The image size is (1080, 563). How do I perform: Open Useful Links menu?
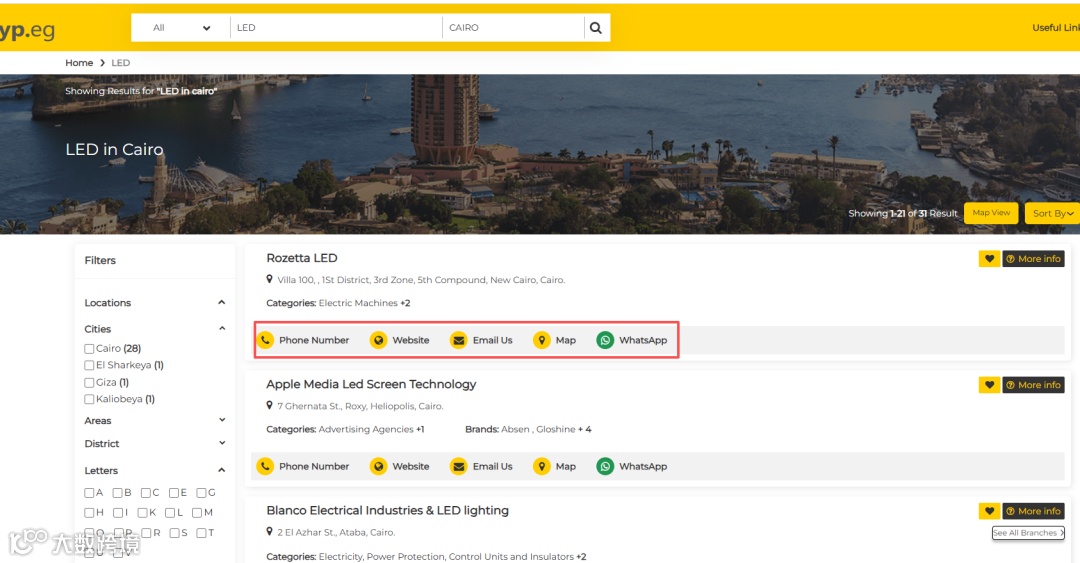1055,28
